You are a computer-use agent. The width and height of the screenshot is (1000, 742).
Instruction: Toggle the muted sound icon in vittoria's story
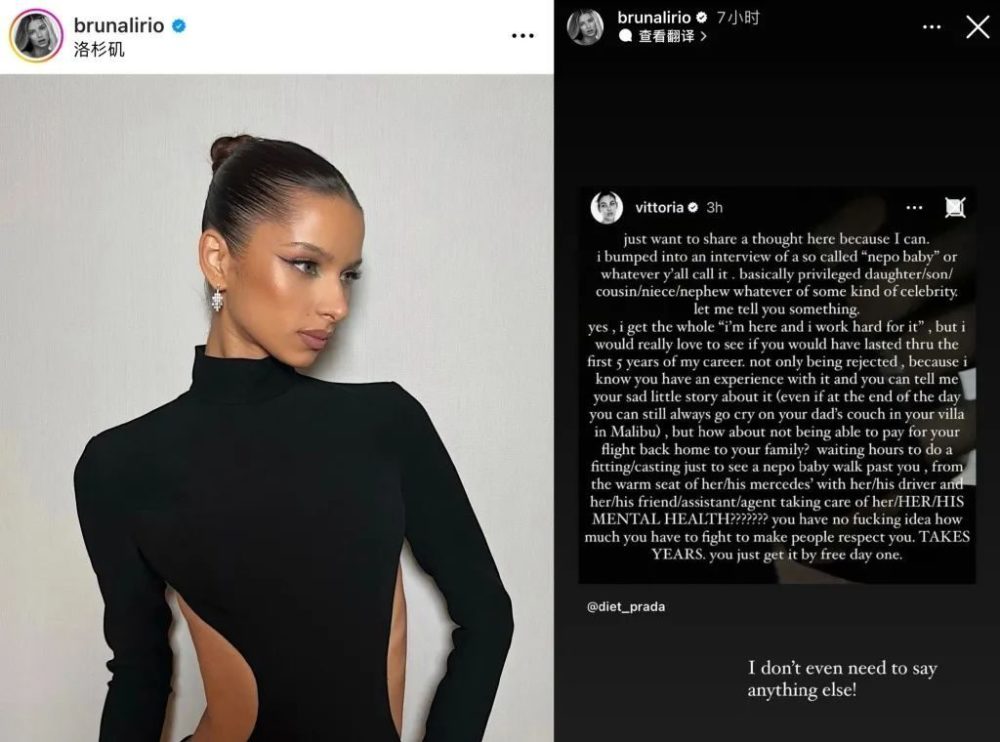[x=955, y=207]
